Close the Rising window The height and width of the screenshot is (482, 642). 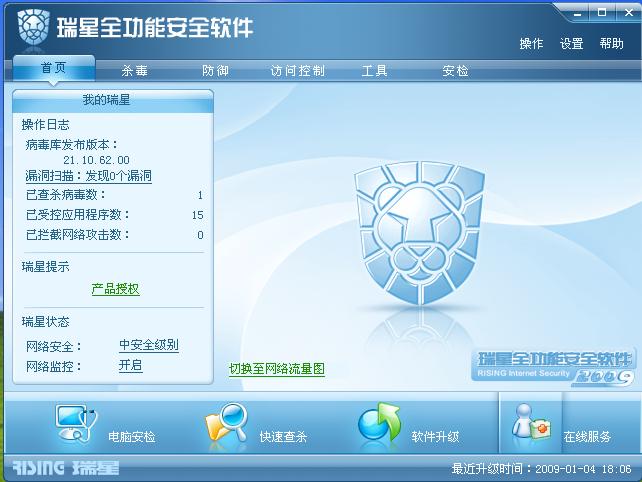pos(629,13)
